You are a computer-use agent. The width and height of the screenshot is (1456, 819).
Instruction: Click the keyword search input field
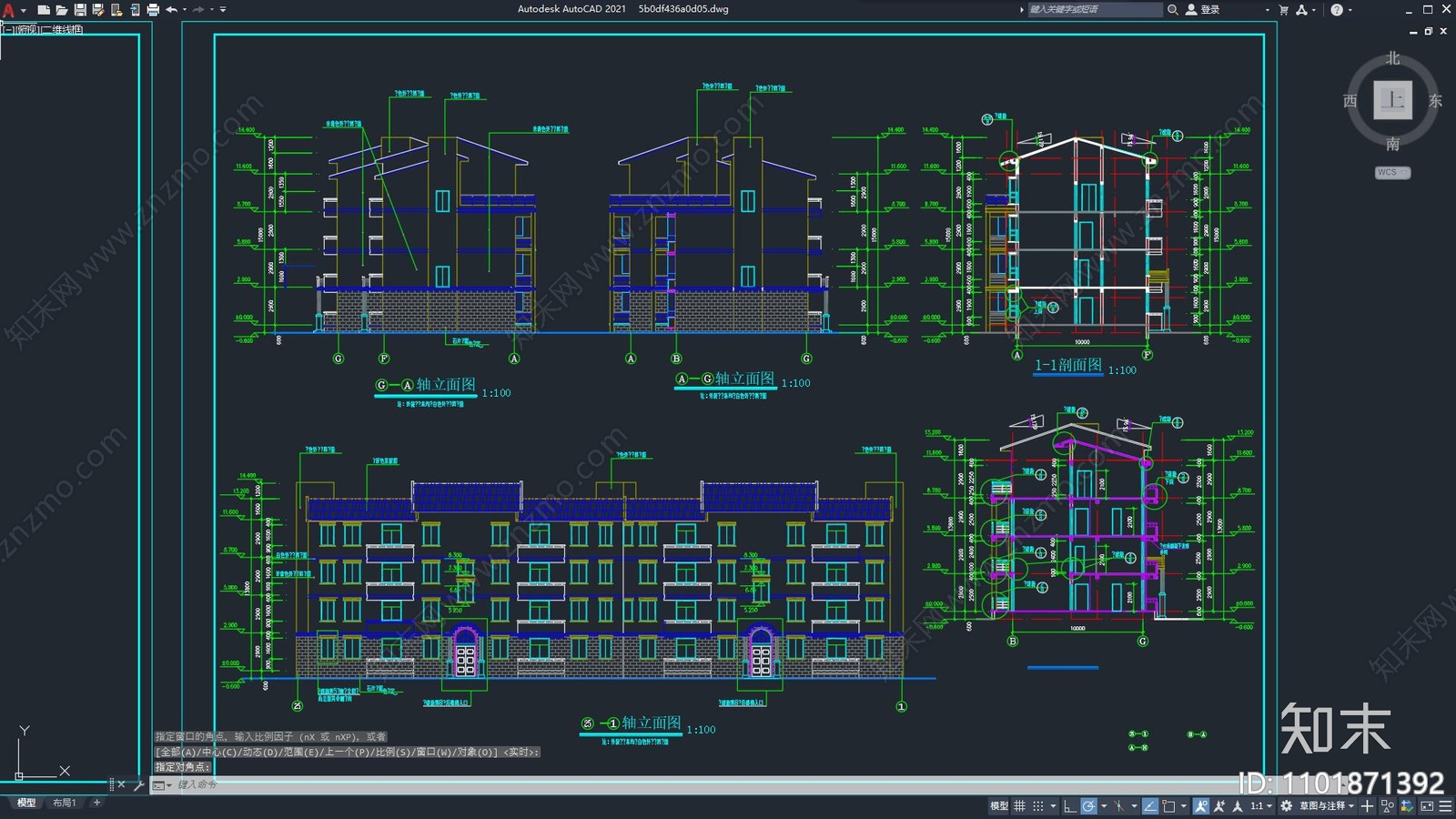[1095, 10]
